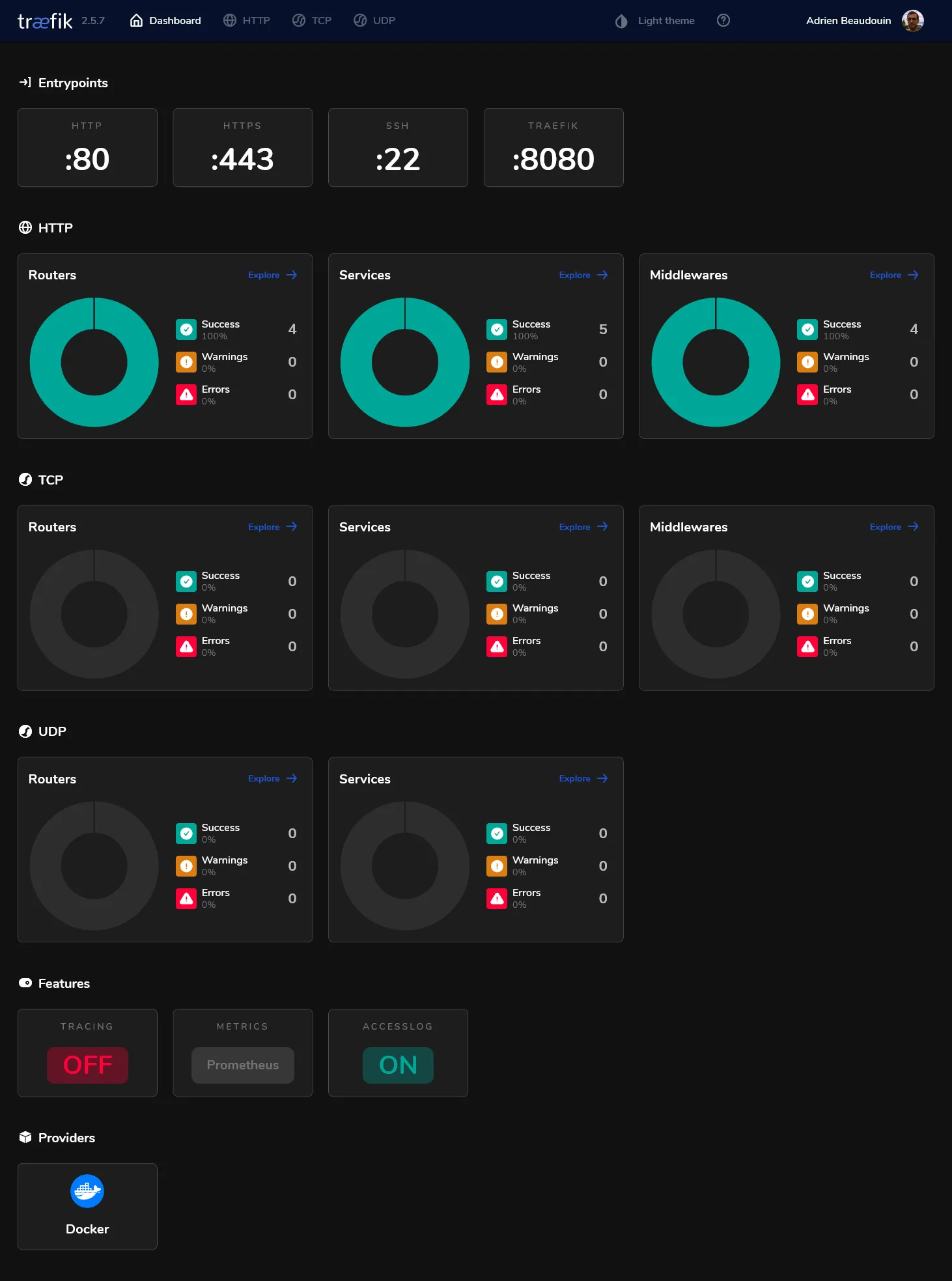The image size is (952, 1281).
Task: Explore HTTP Services
Action: pyautogui.click(x=583, y=275)
